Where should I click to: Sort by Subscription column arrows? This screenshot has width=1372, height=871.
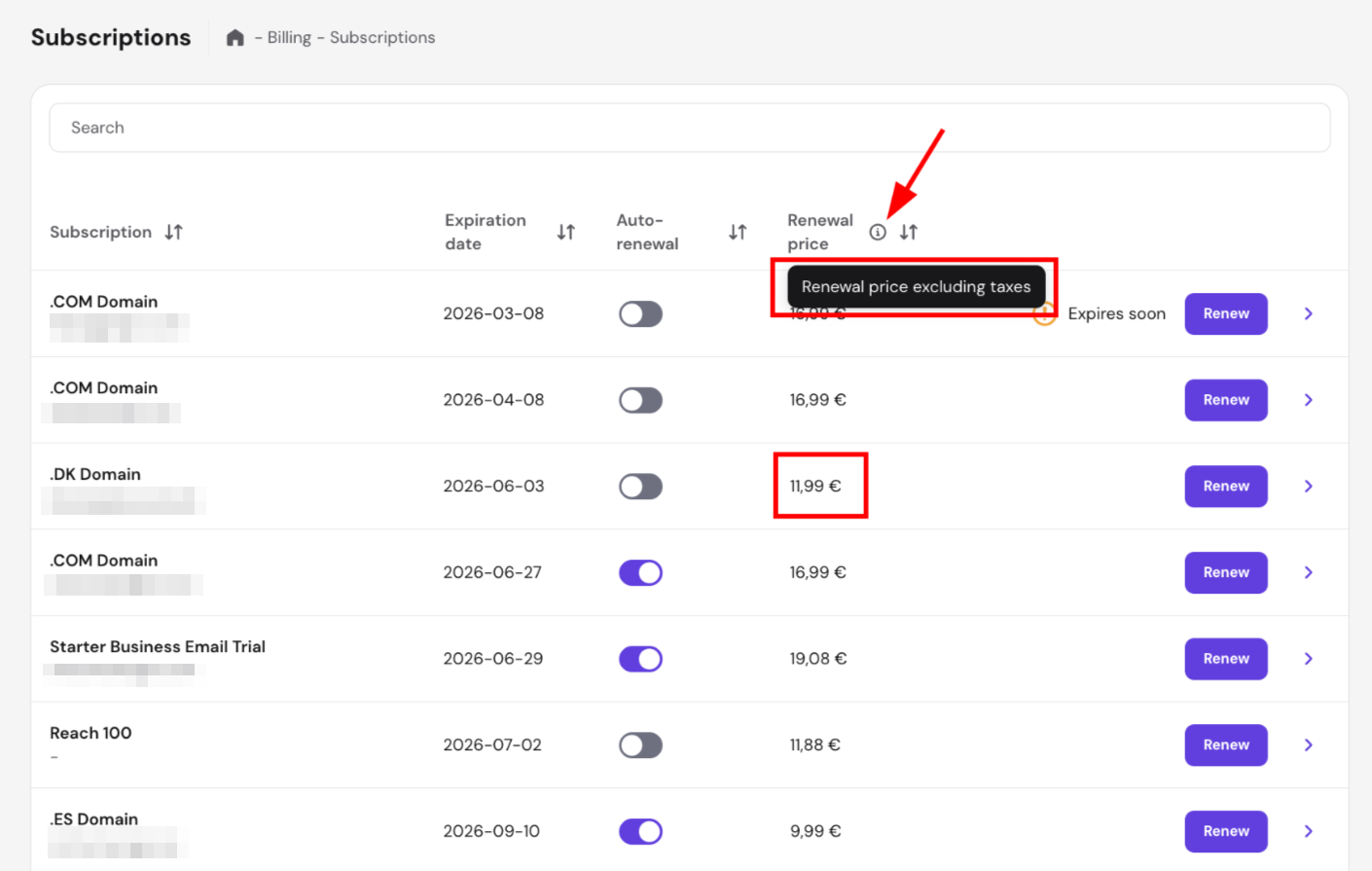click(173, 232)
